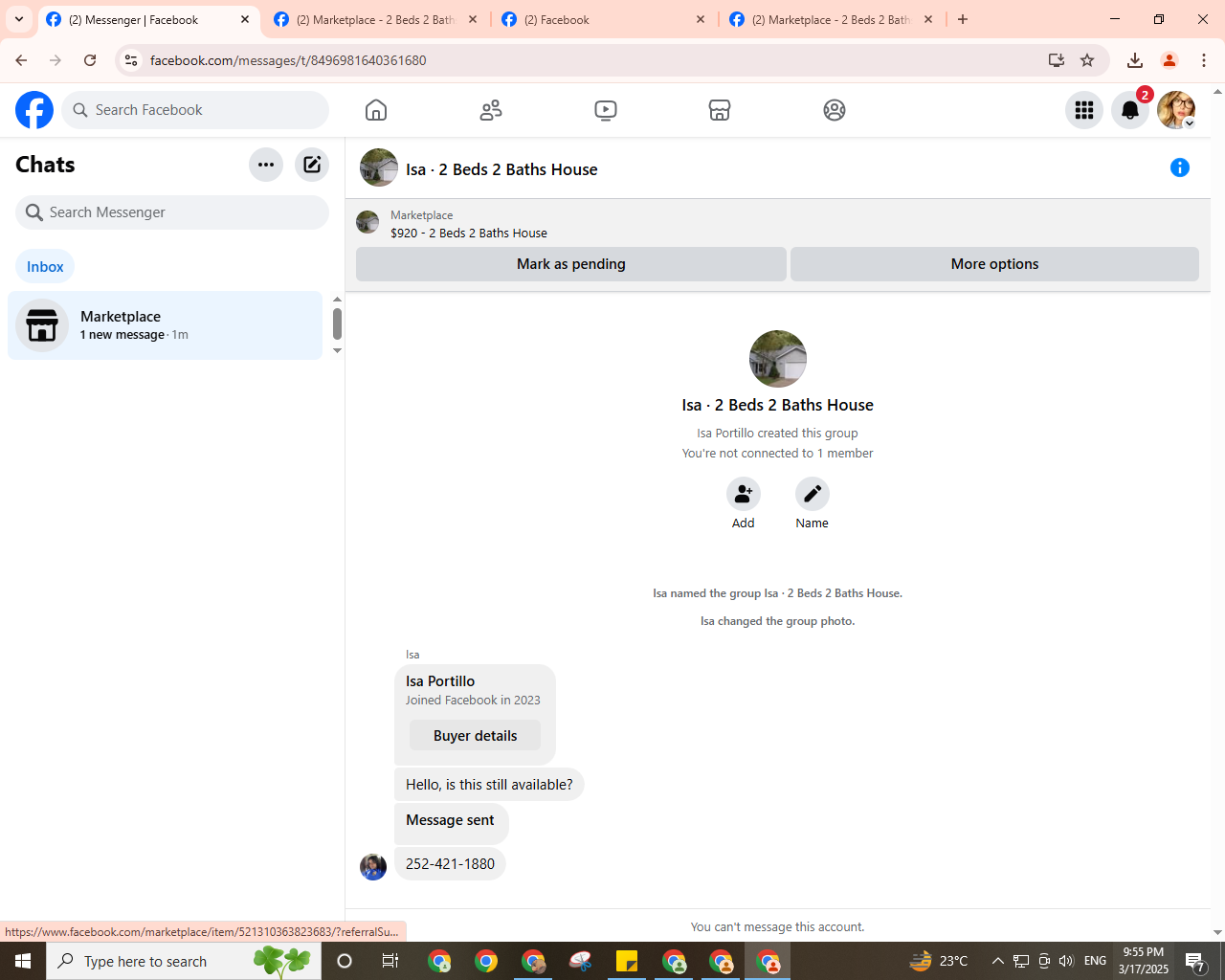Close the Messenger | Facebook browser tab
1225x980 pixels.
point(245,19)
